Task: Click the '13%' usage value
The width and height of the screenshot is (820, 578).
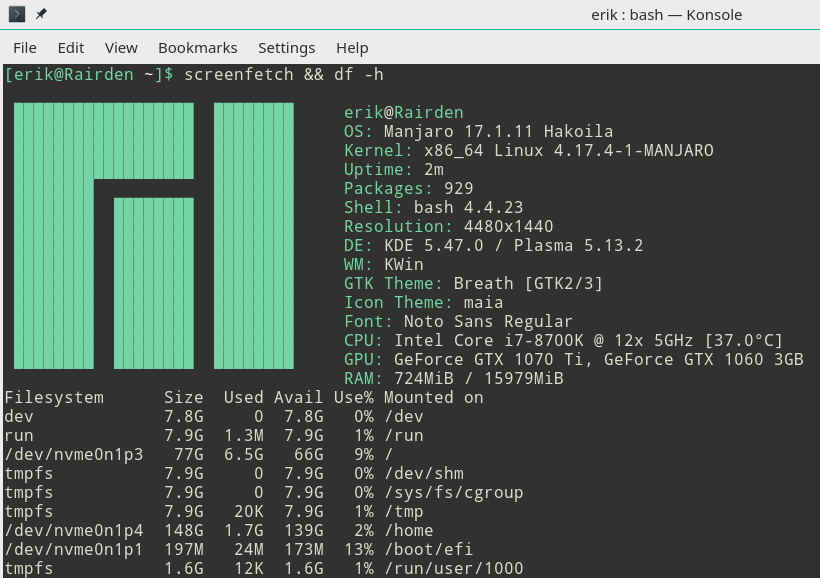Action: click(359, 550)
